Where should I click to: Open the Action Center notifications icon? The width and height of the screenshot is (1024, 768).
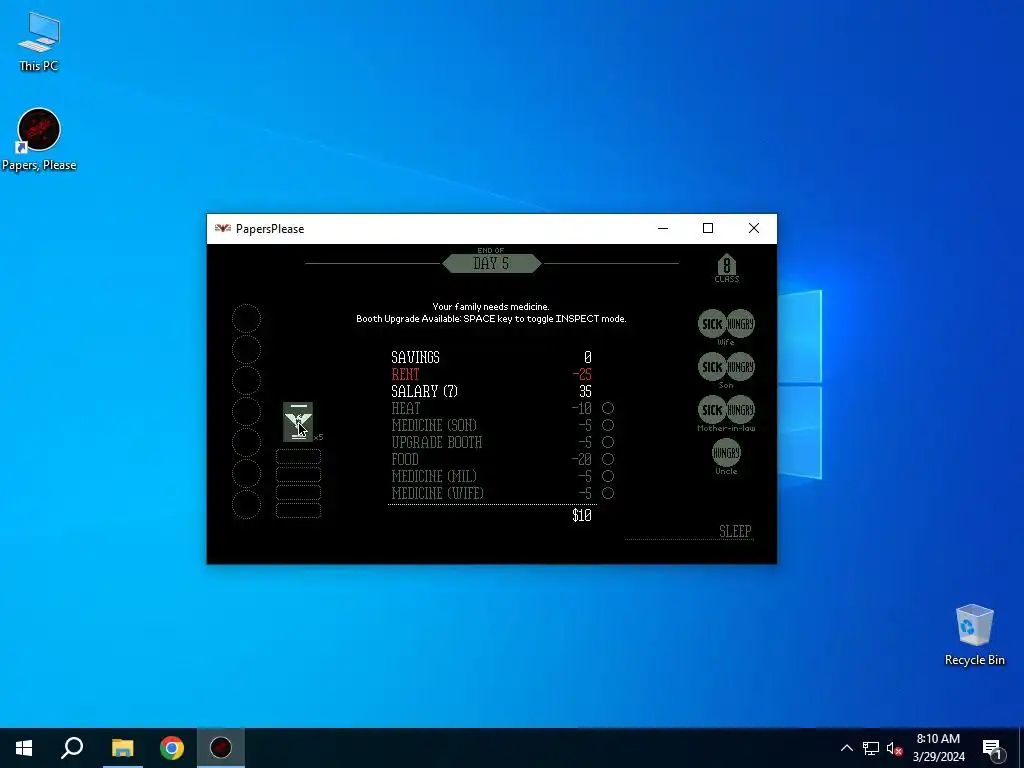[993, 748]
